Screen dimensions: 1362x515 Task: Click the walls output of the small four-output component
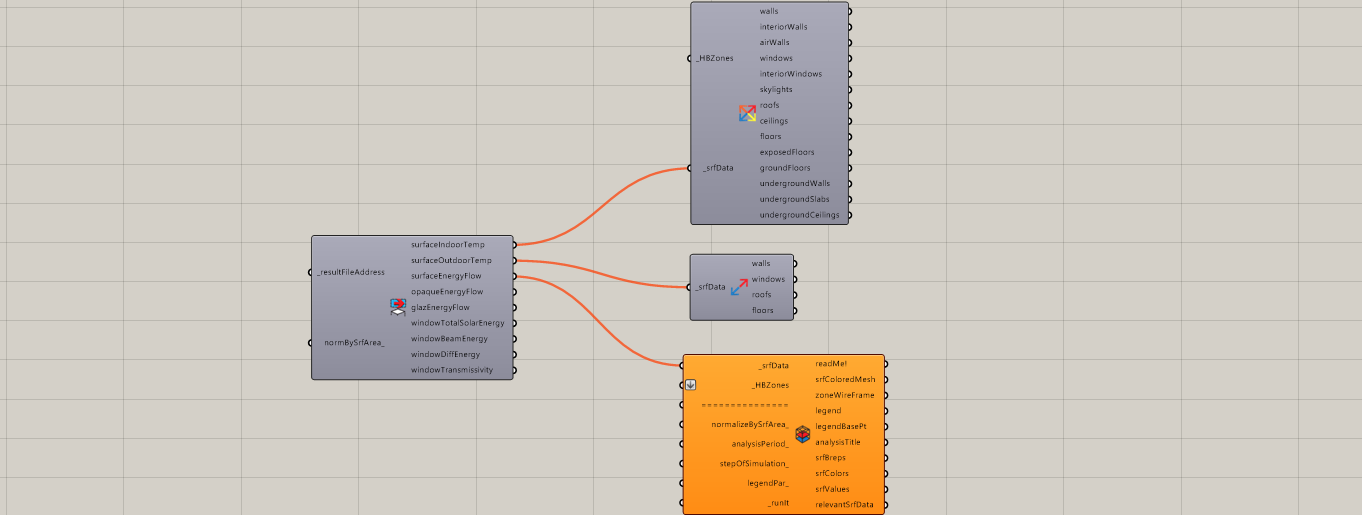click(761, 264)
